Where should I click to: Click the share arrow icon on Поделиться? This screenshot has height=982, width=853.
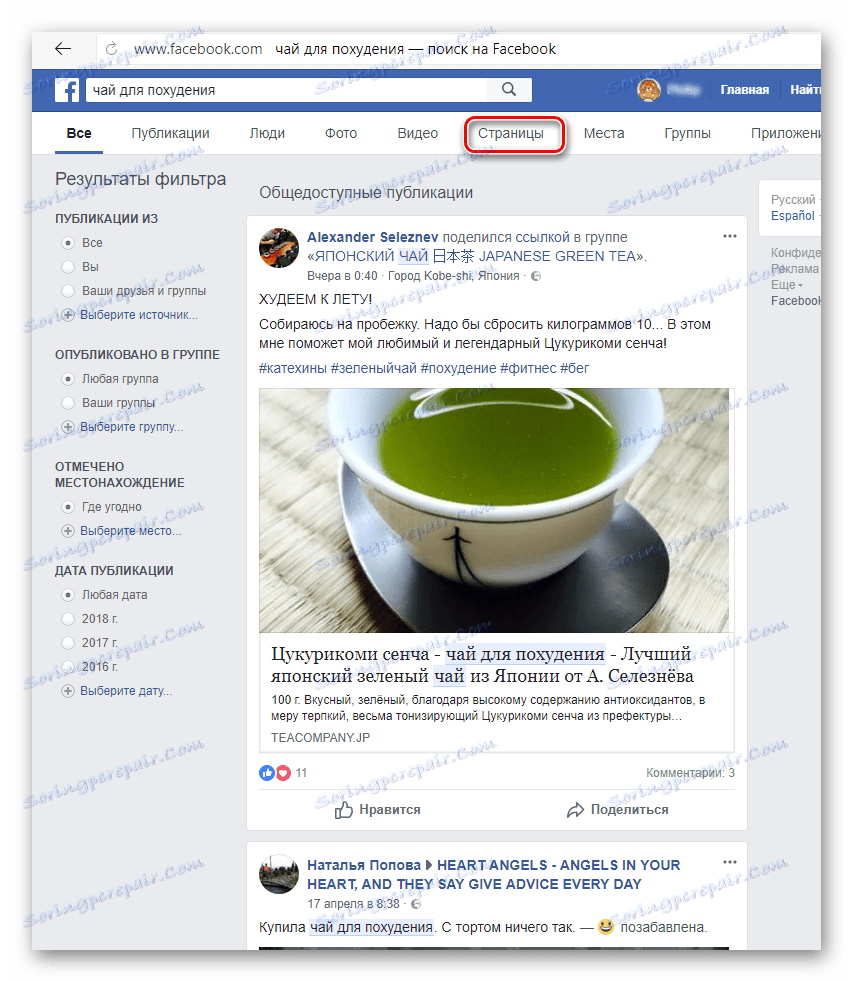575,810
